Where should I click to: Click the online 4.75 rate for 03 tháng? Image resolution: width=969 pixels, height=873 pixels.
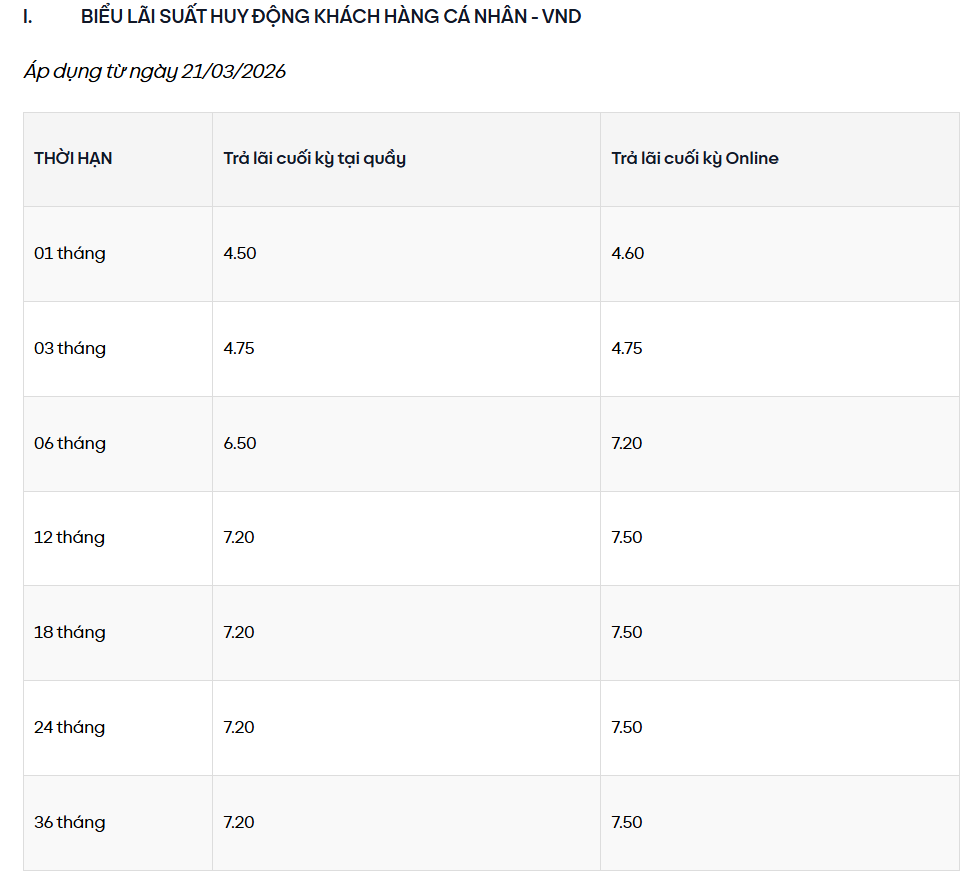pos(627,348)
